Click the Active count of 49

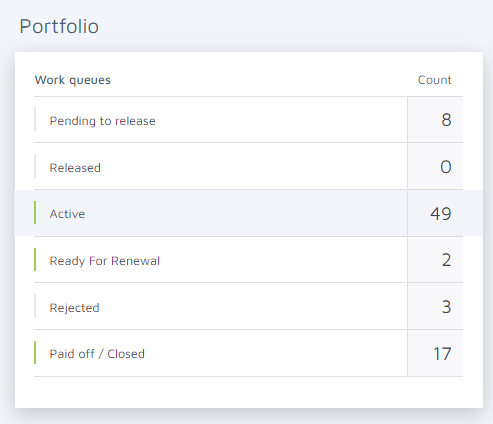tap(441, 214)
